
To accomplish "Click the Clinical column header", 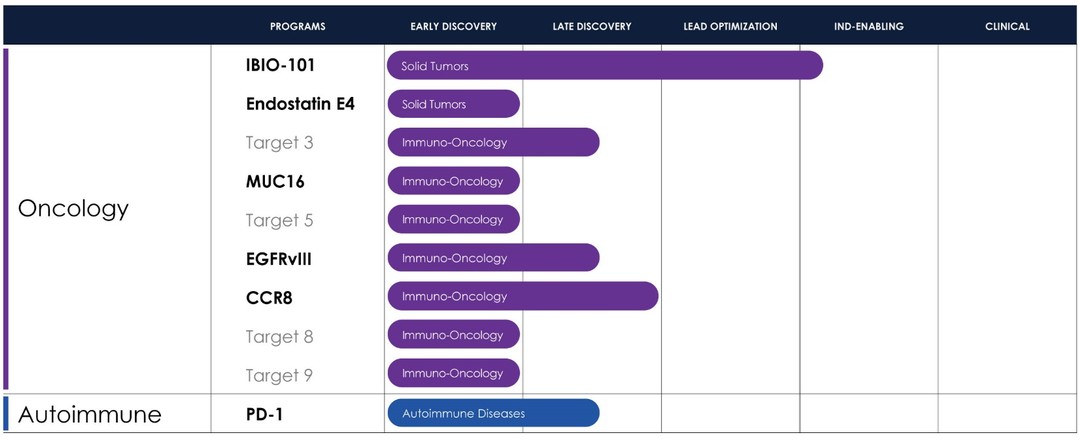I will coord(1007,26).
